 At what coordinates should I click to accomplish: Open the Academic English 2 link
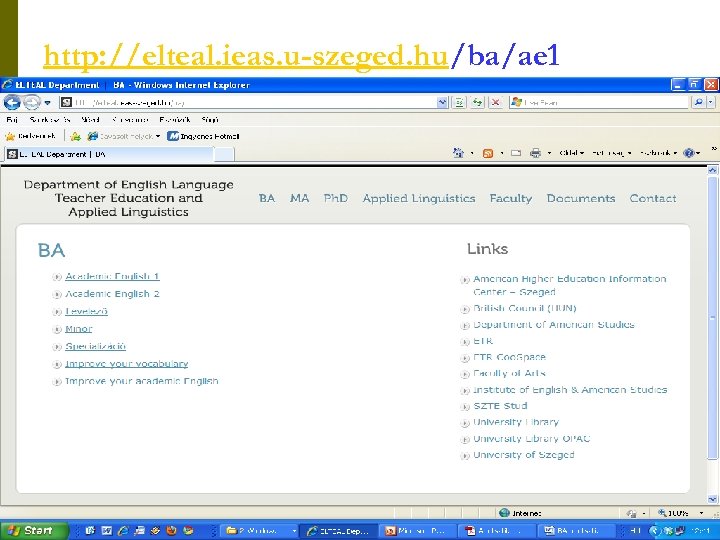pos(112,294)
